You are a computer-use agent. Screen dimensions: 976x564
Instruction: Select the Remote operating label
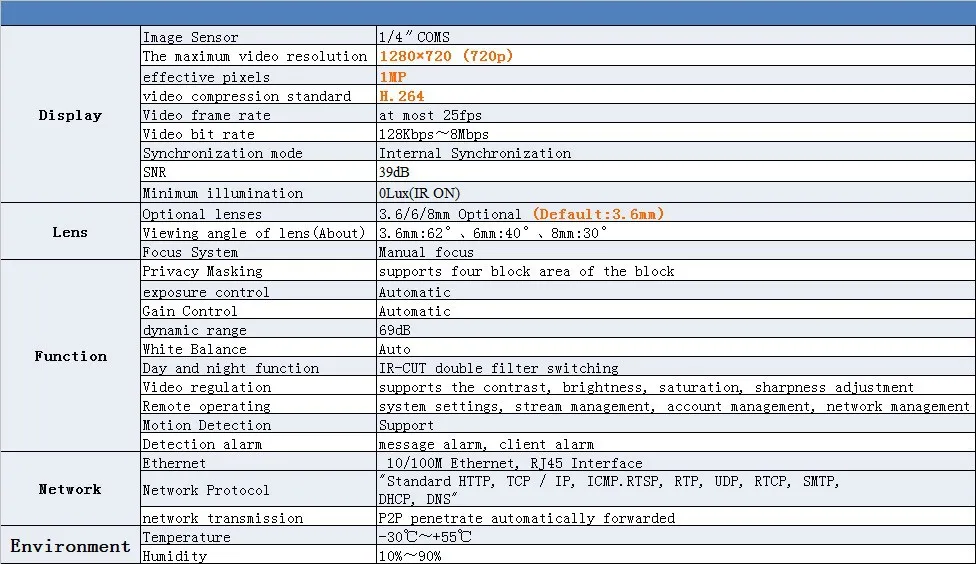click(x=206, y=406)
